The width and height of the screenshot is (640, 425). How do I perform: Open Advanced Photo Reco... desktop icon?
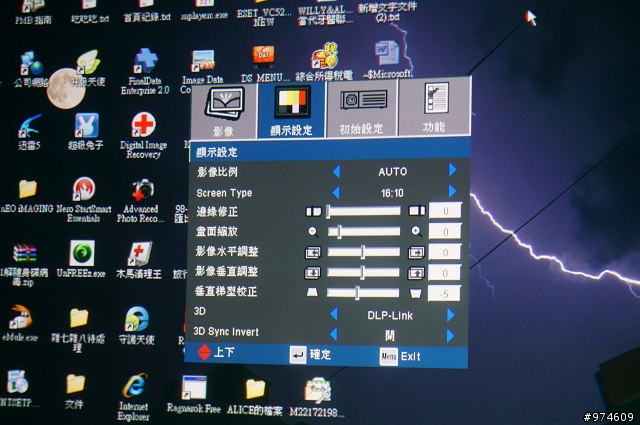click(141, 200)
